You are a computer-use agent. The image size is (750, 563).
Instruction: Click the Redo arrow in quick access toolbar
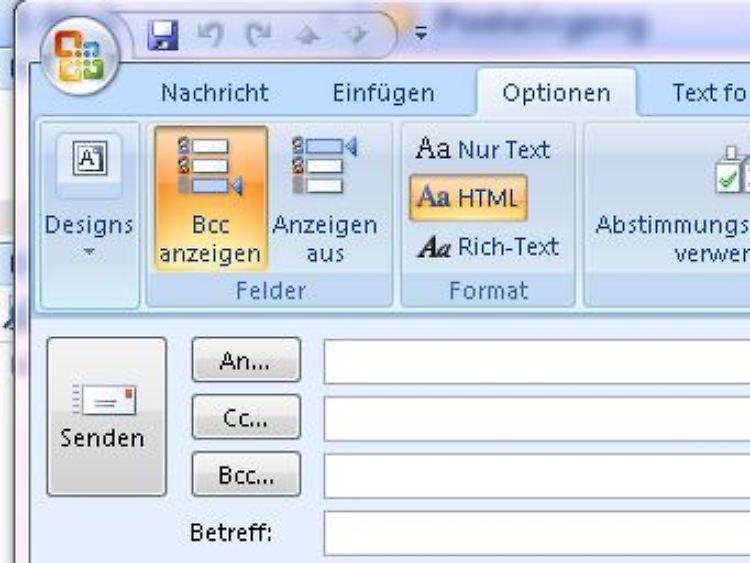click(x=259, y=36)
